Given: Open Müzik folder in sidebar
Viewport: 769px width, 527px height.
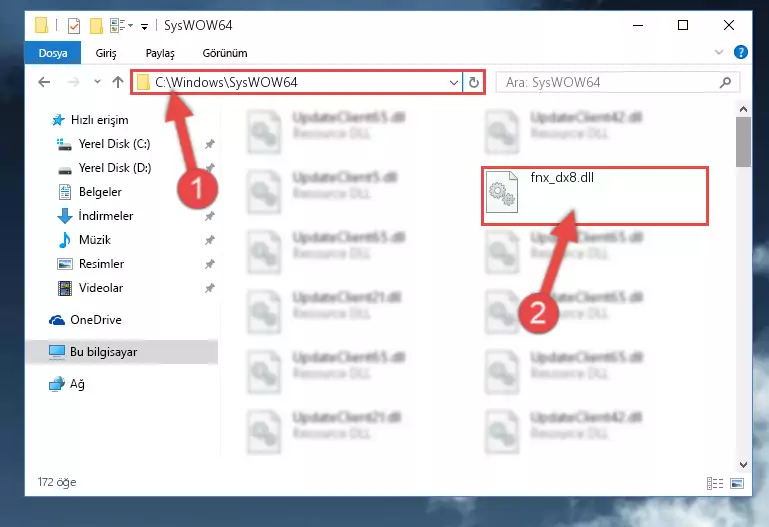Looking at the screenshot, I should (84, 240).
